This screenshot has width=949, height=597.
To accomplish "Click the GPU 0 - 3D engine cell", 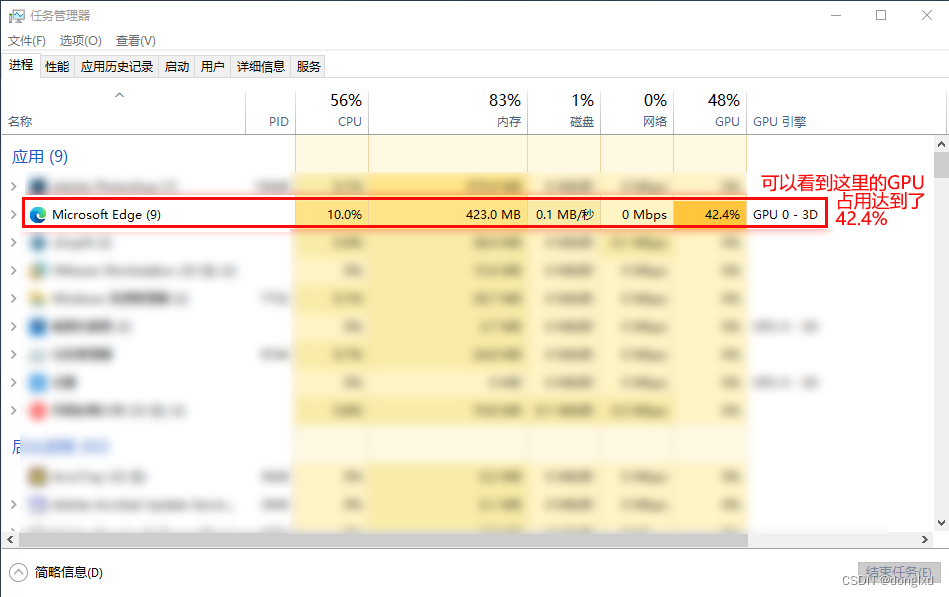I will pyautogui.click(x=785, y=214).
